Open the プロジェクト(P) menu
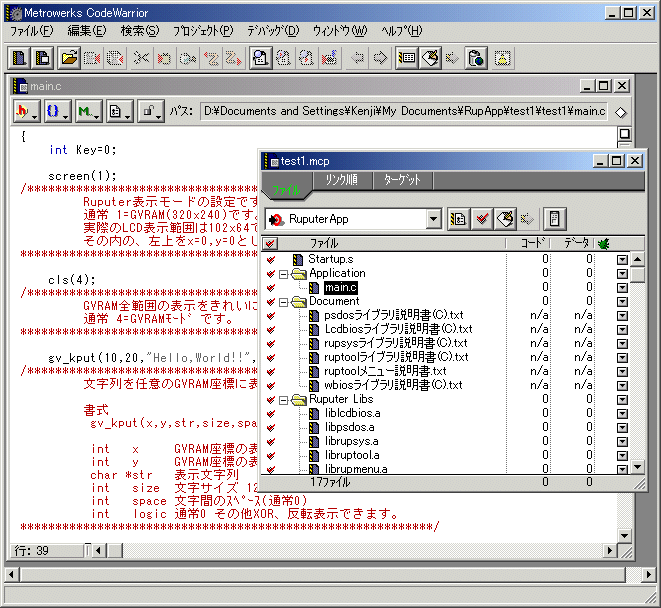This screenshot has height=608, width=661. pyautogui.click(x=202, y=30)
